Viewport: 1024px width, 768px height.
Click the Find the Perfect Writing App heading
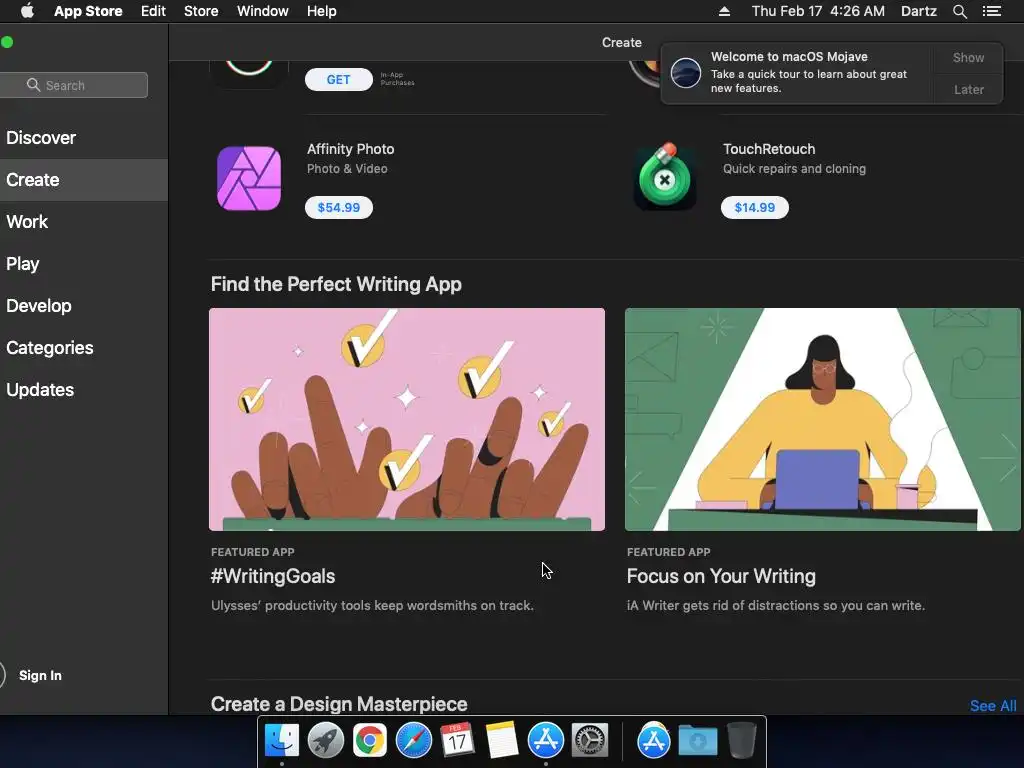[x=336, y=284]
